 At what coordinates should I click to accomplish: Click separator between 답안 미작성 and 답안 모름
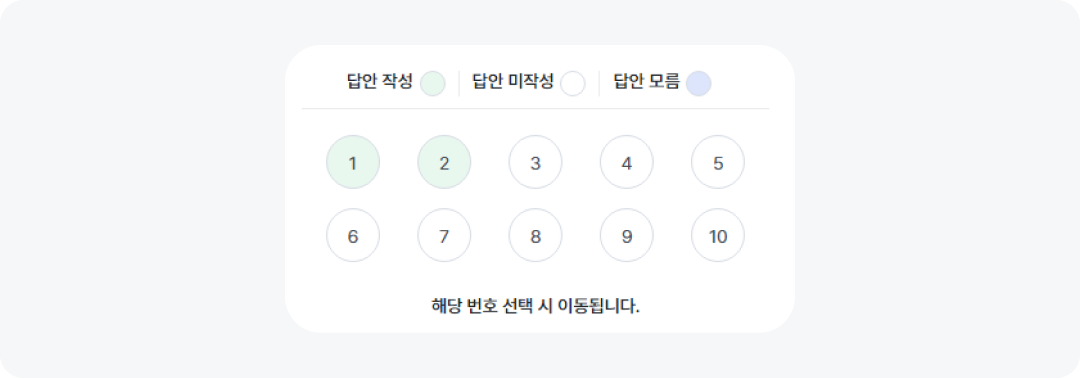coord(599,83)
